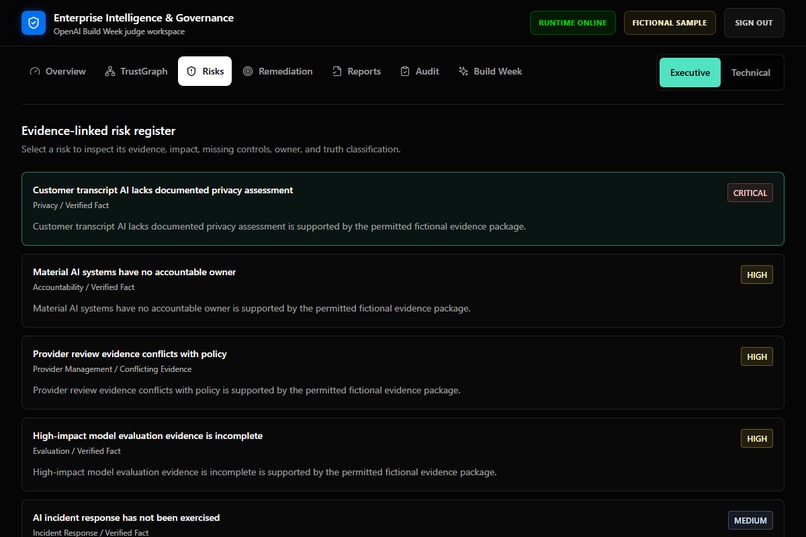This screenshot has height=537, width=806.
Task: Click the Overview gauge icon
Action: pyautogui.click(x=35, y=71)
